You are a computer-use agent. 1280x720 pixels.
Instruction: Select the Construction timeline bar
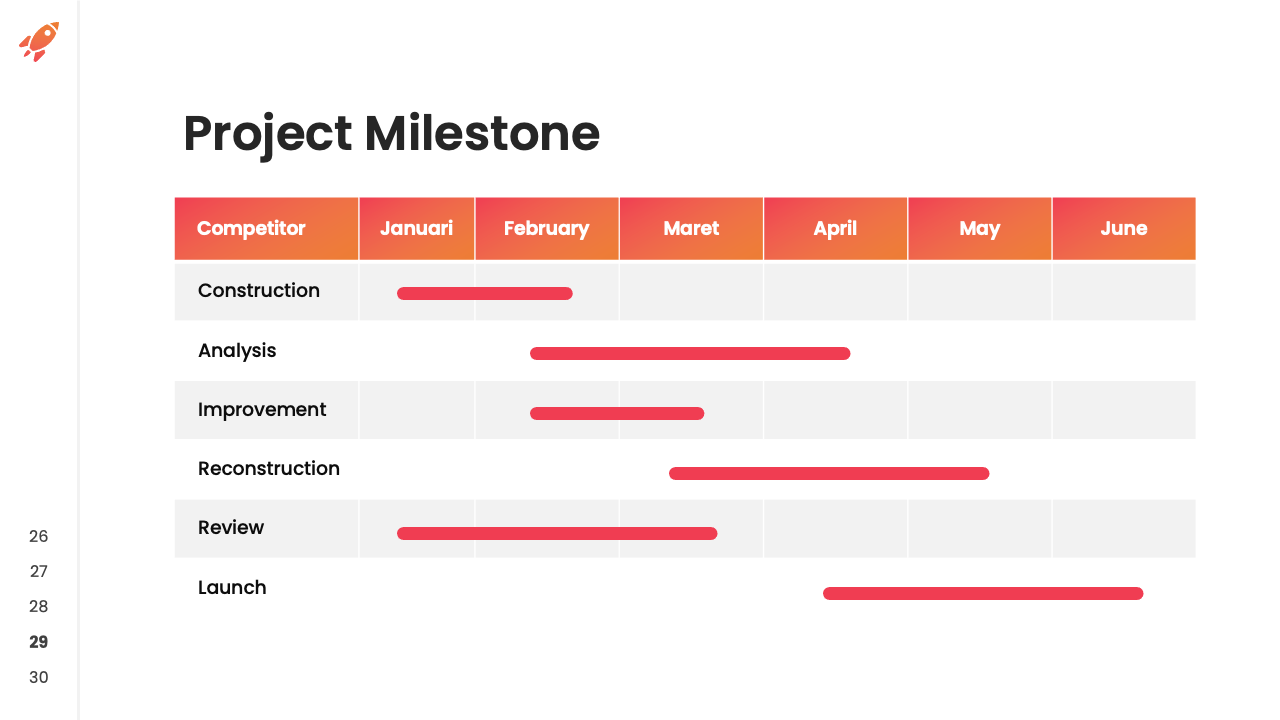pyautogui.click(x=485, y=293)
